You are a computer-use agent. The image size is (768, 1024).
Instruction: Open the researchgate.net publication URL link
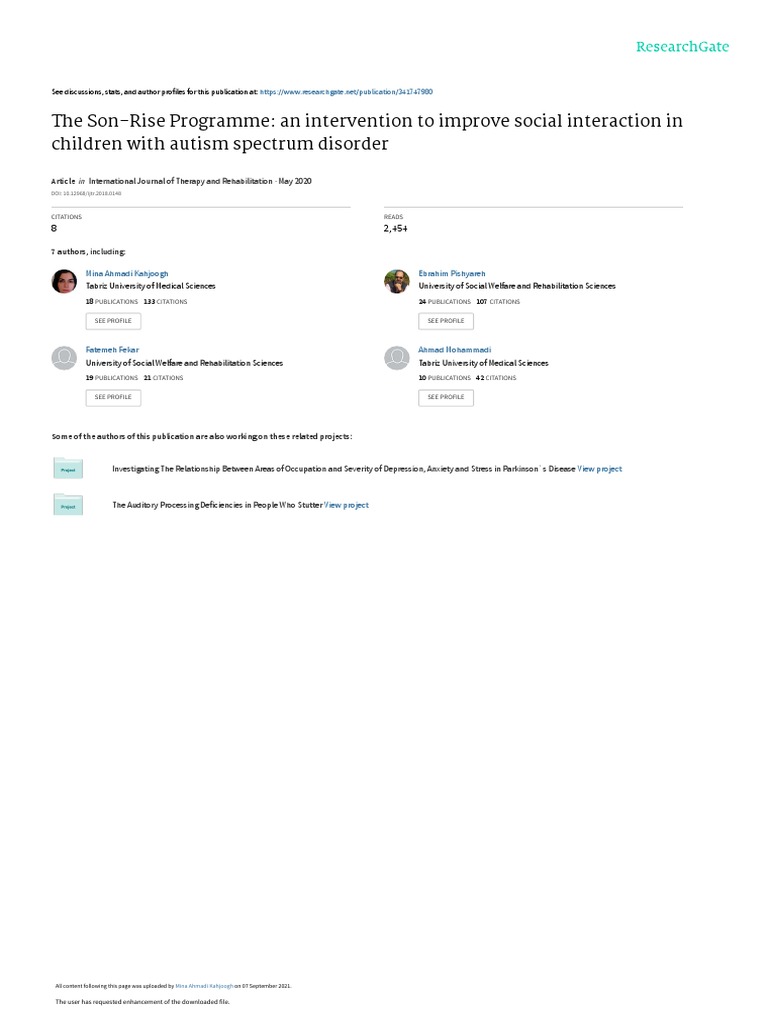click(346, 91)
